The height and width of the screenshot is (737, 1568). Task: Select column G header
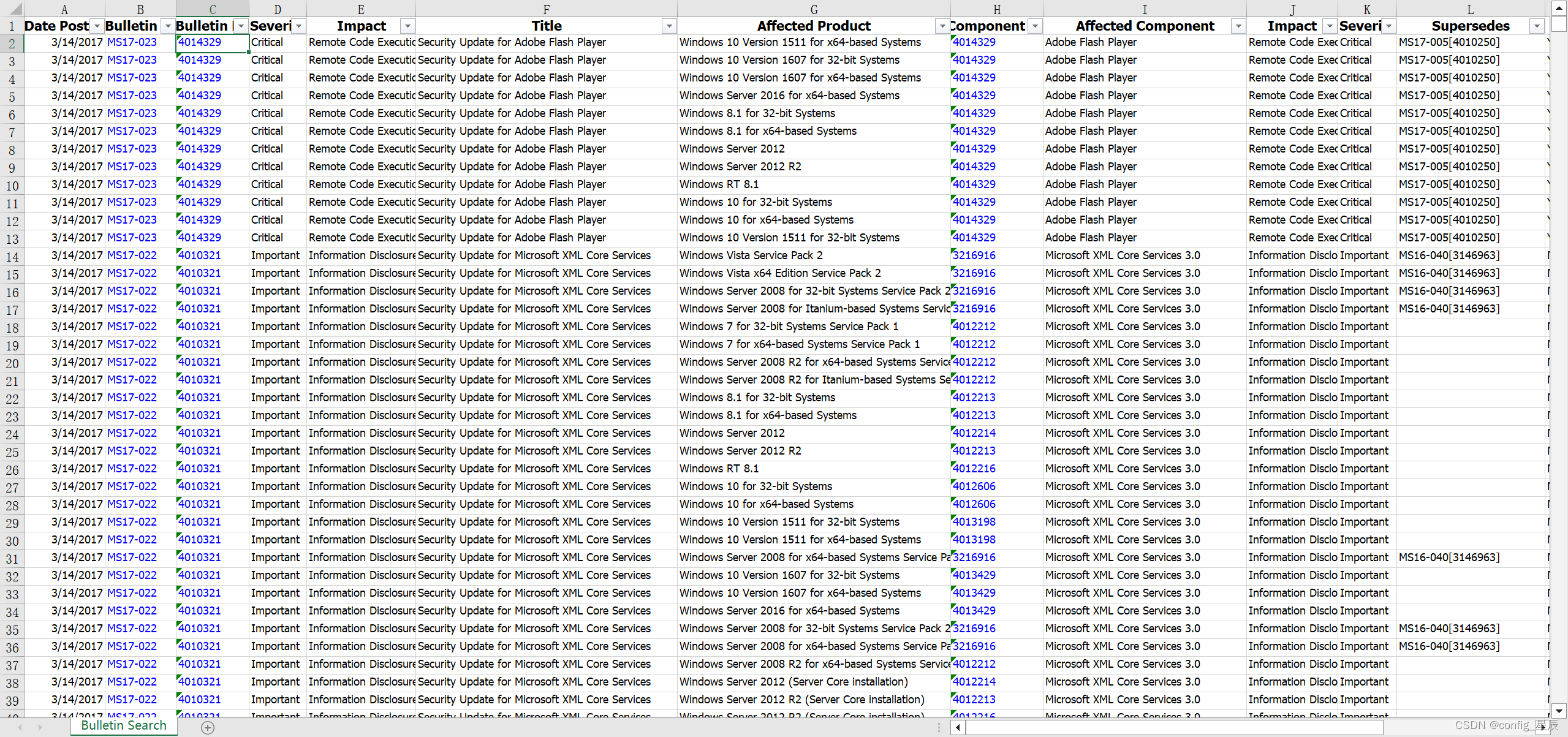814,9
